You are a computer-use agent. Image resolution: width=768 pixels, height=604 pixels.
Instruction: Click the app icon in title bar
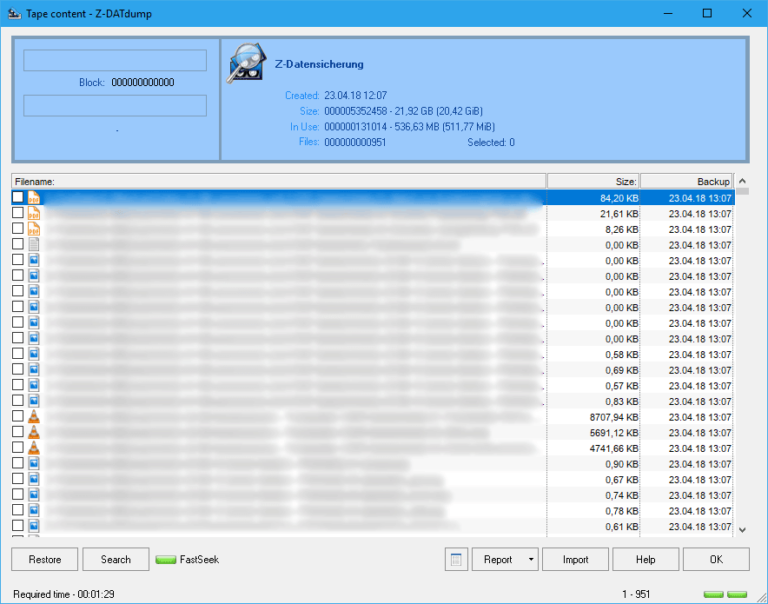point(14,13)
